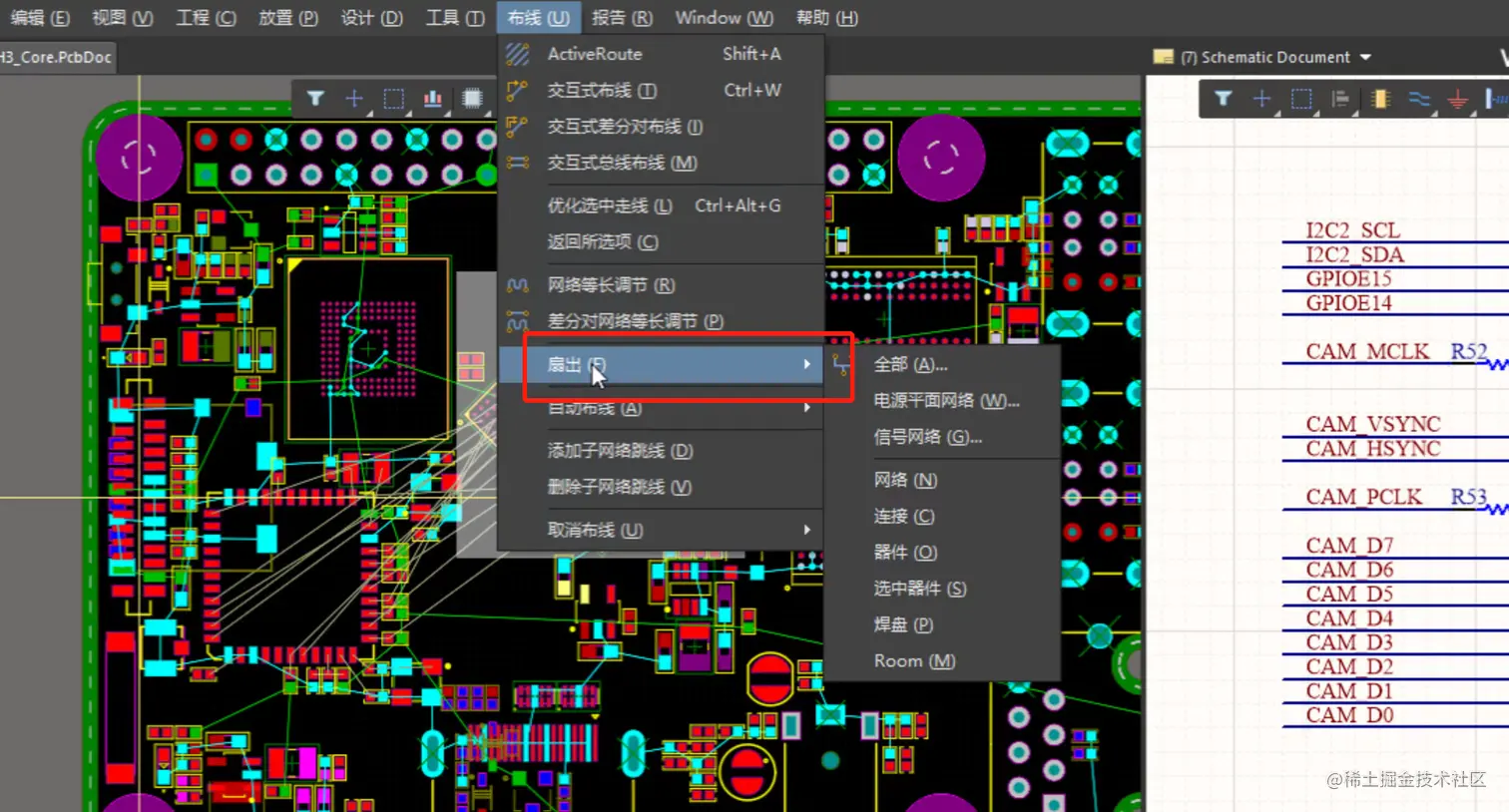Choose 网络 (N) in fanout submenu
Image resolution: width=1509 pixels, height=812 pixels.
[941, 480]
